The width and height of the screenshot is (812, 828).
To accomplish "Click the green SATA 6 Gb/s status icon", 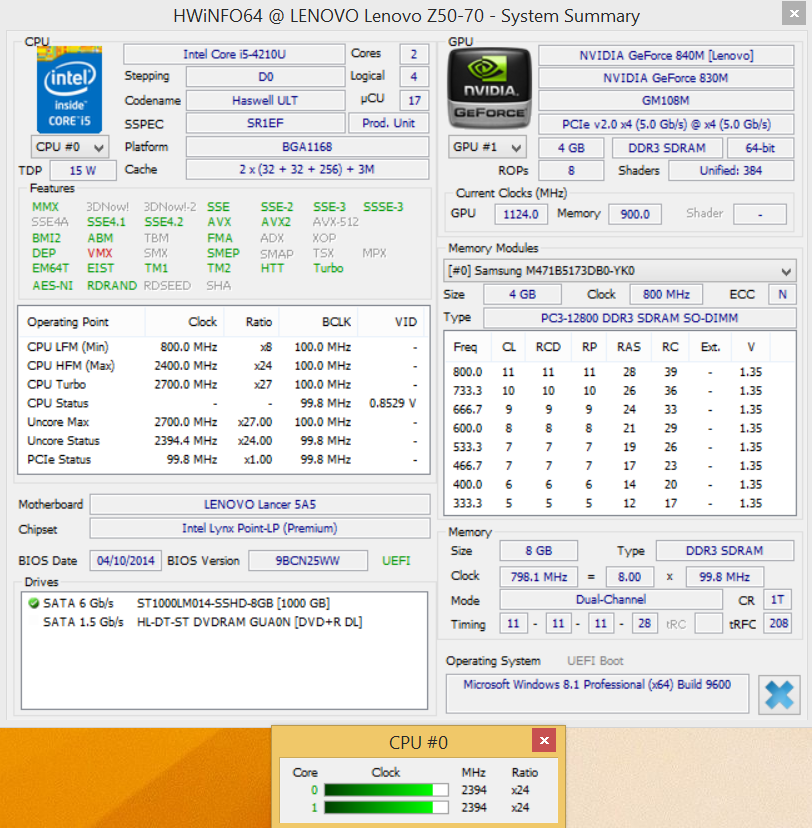I will (x=34, y=603).
